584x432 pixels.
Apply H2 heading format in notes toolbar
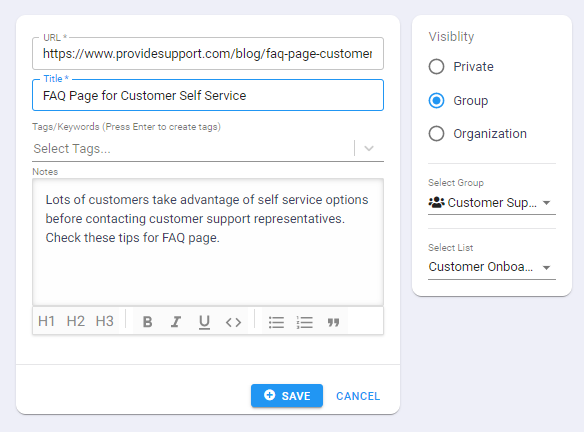76,321
